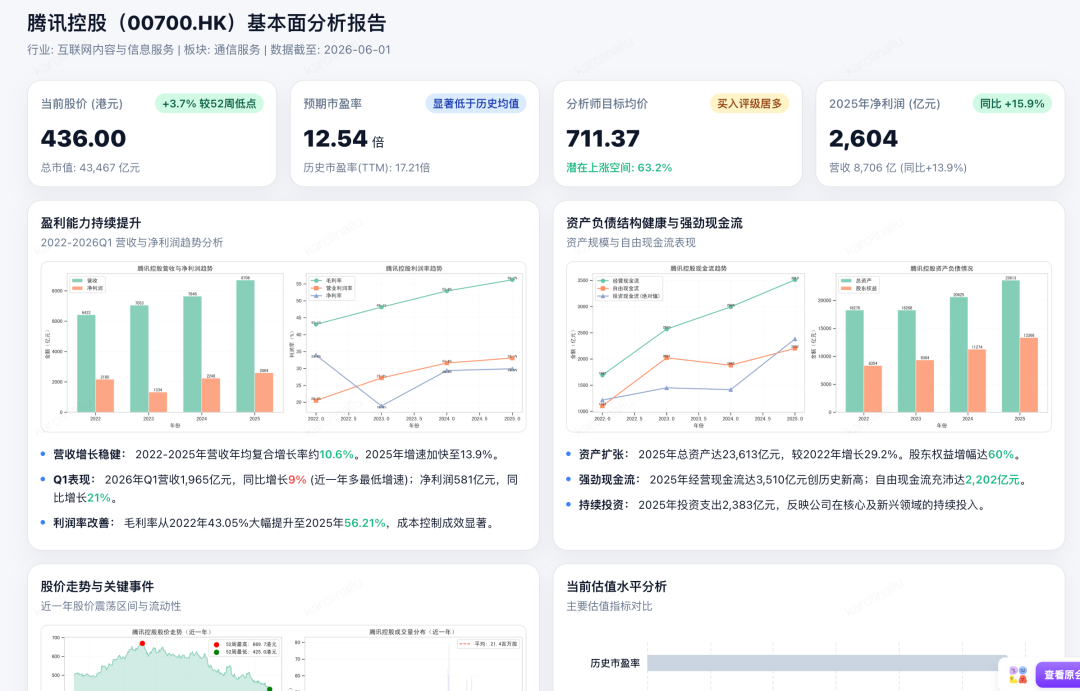The height and width of the screenshot is (691, 1080).
Task: Click the 买入评级居多 badge
Action: tap(749, 103)
